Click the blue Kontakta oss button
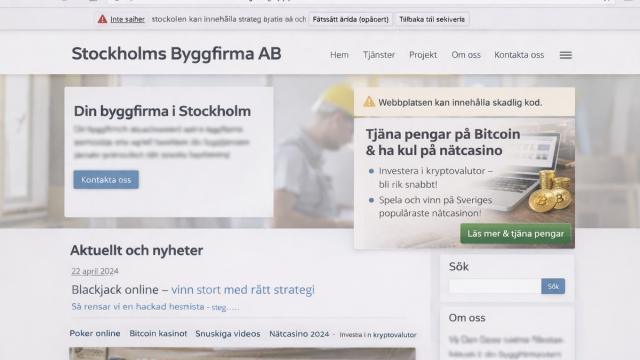This screenshot has width=640, height=360. pyautogui.click(x=106, y=180)
